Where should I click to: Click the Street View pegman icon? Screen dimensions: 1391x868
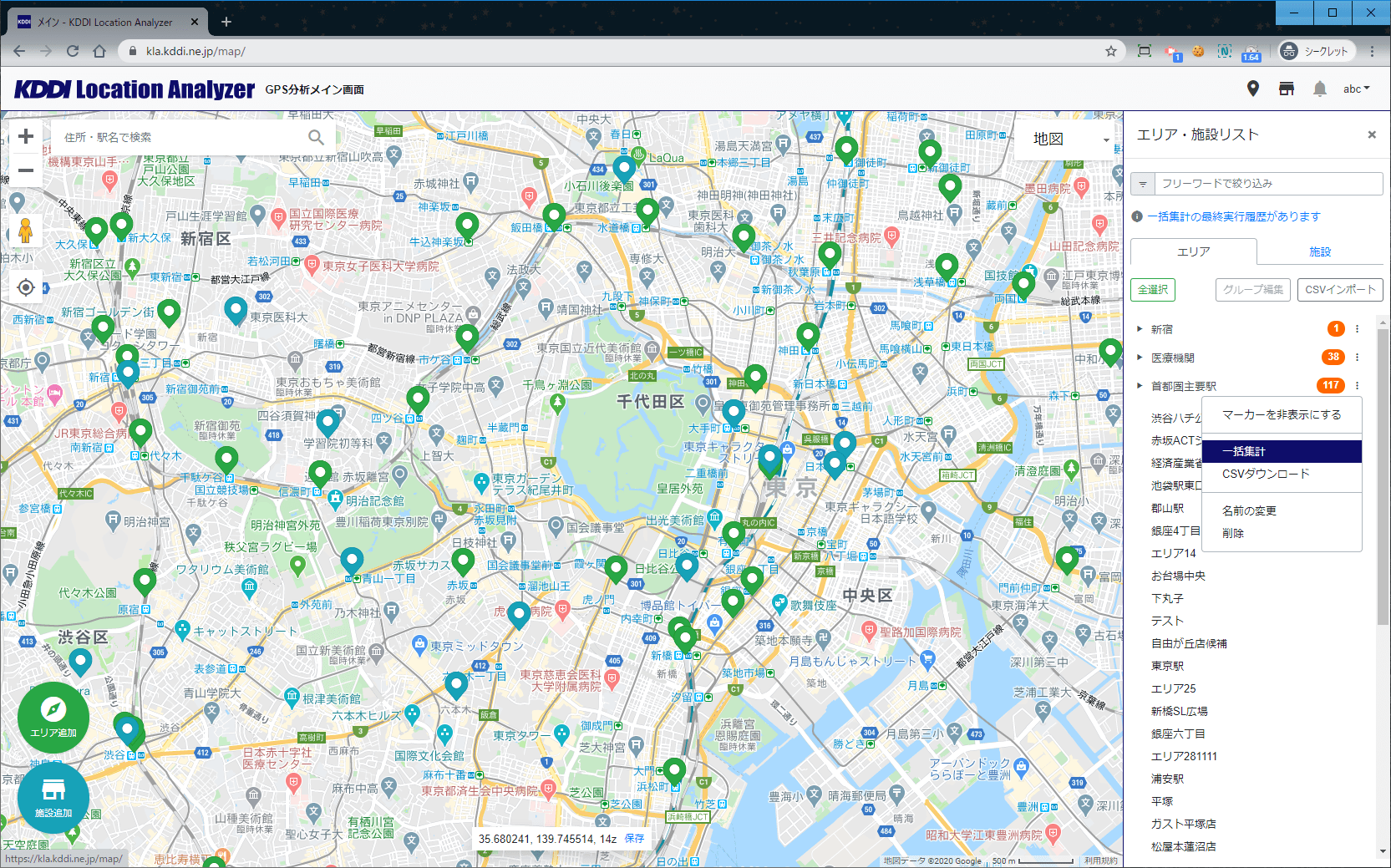click(x=26, y=231)
